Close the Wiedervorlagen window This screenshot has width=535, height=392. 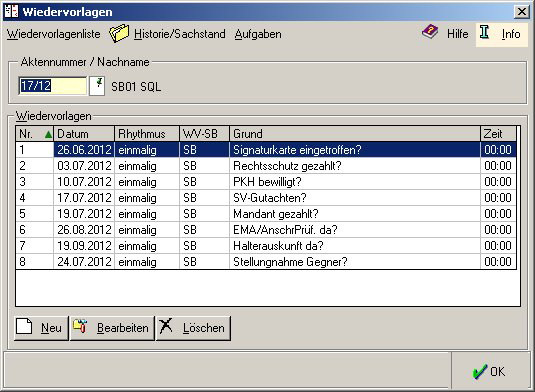point(522,12)
